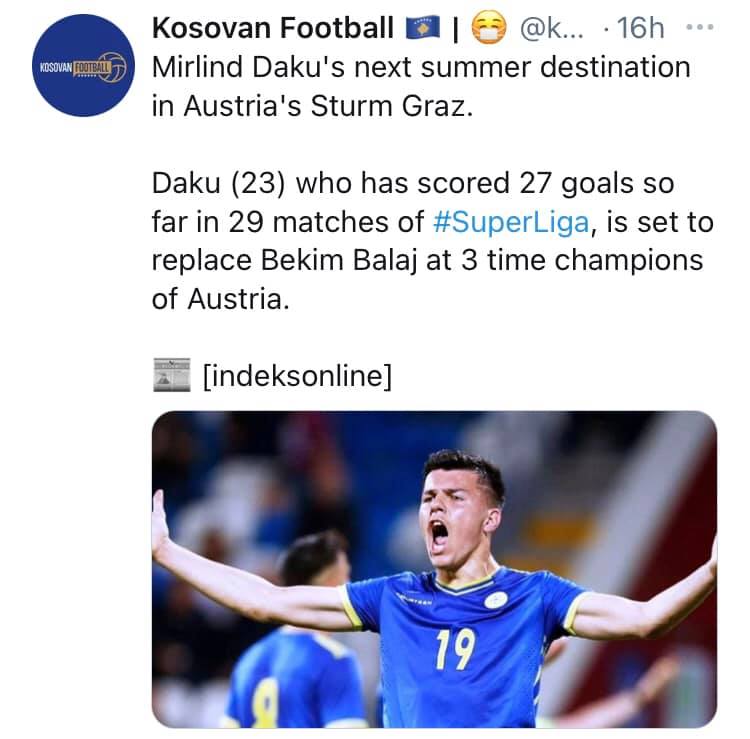Click the newspaper emoji before indeksonline
Screen dimensions: 750x739
pos(172,375)
